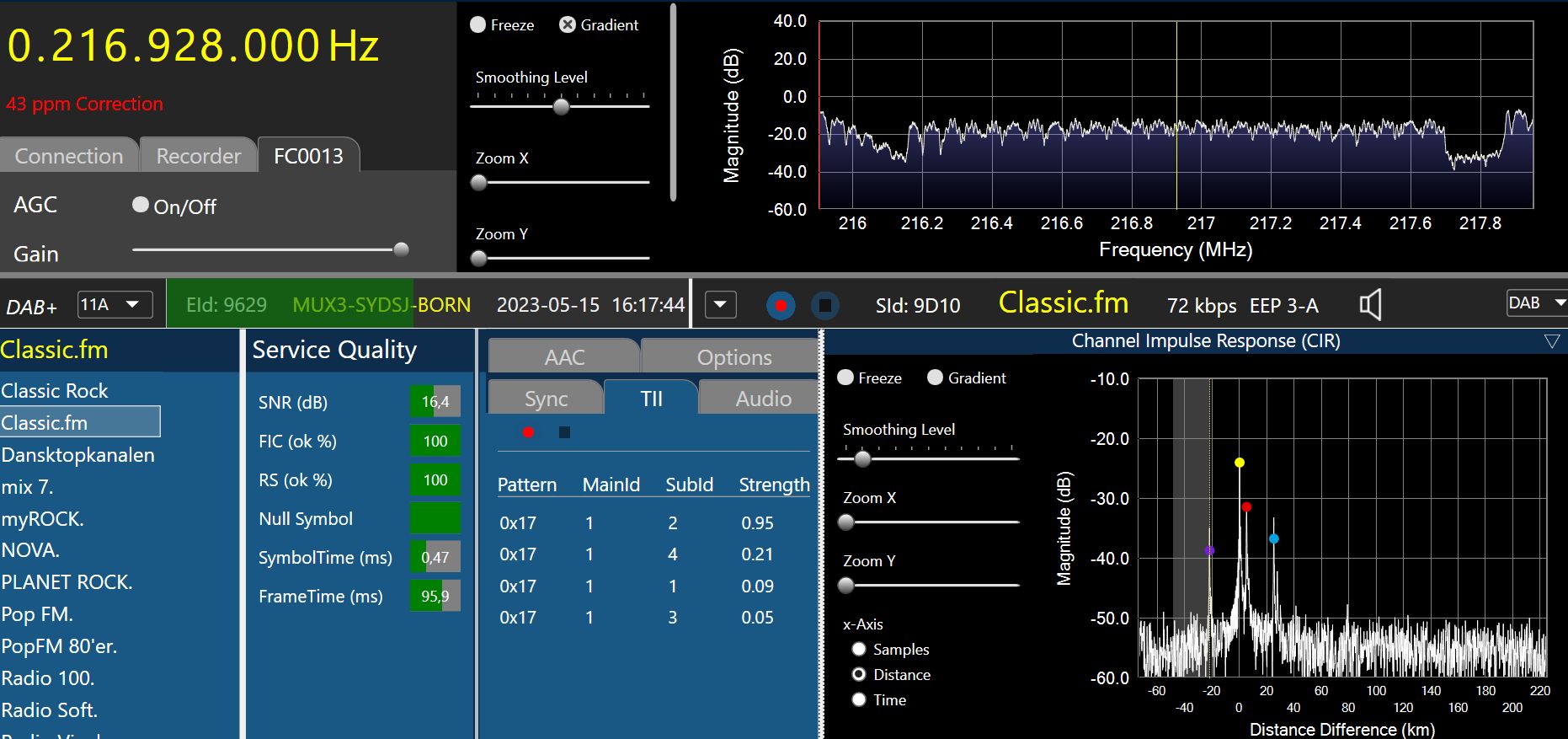Screen dimensions: 1568x739
Task: Mute audio with the speaker icon
Action: point(1370,305)
